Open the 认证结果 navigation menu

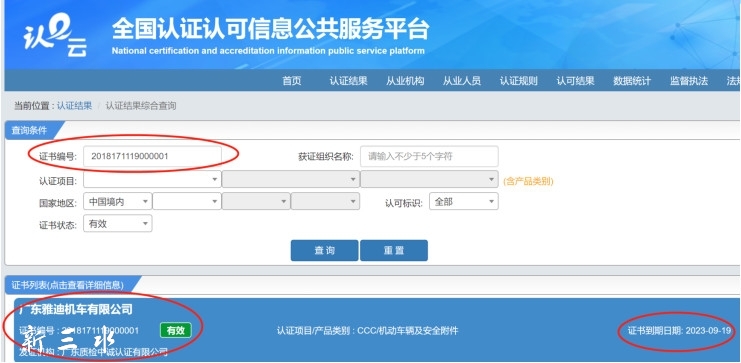pyautogui.click(x=348, y=81)
